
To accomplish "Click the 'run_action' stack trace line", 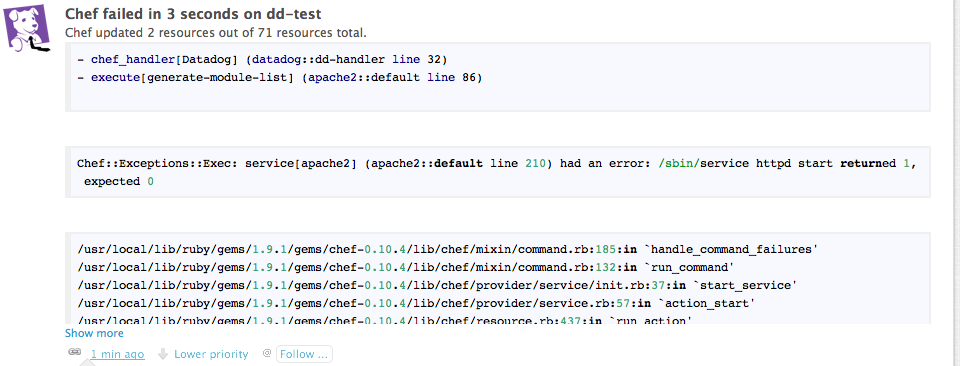I will pos(385,319).
